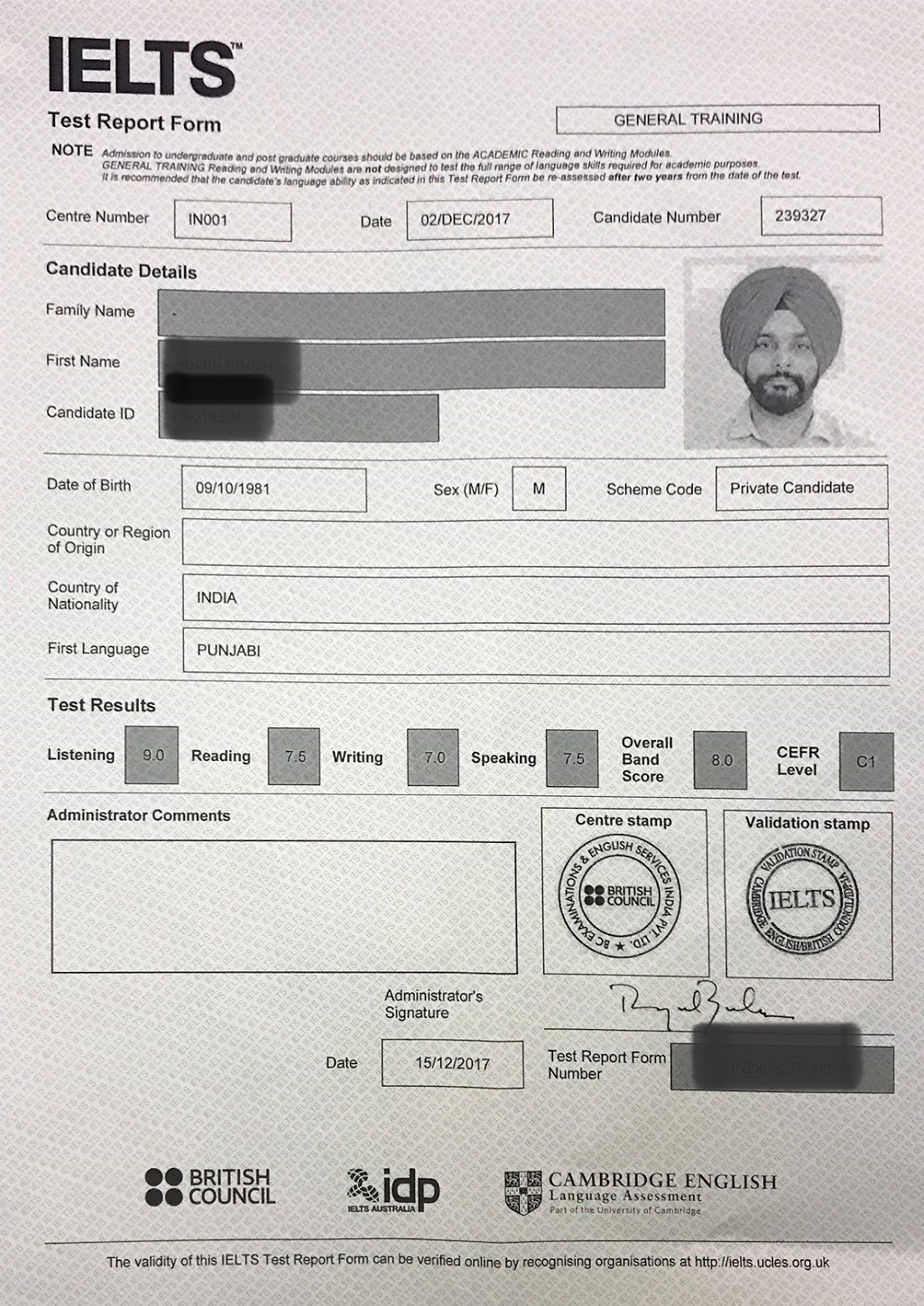The height and width of the screenshot is (1306, 924).
Task: Click the Candidate ID field
Action: (x=299, y=417)
